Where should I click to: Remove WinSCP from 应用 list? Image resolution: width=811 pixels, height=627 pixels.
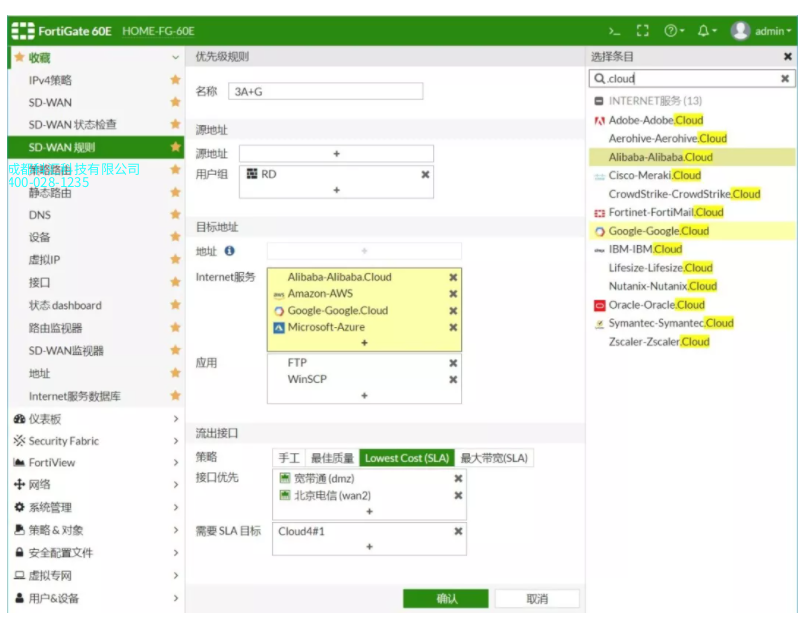[x=453, y=380]
